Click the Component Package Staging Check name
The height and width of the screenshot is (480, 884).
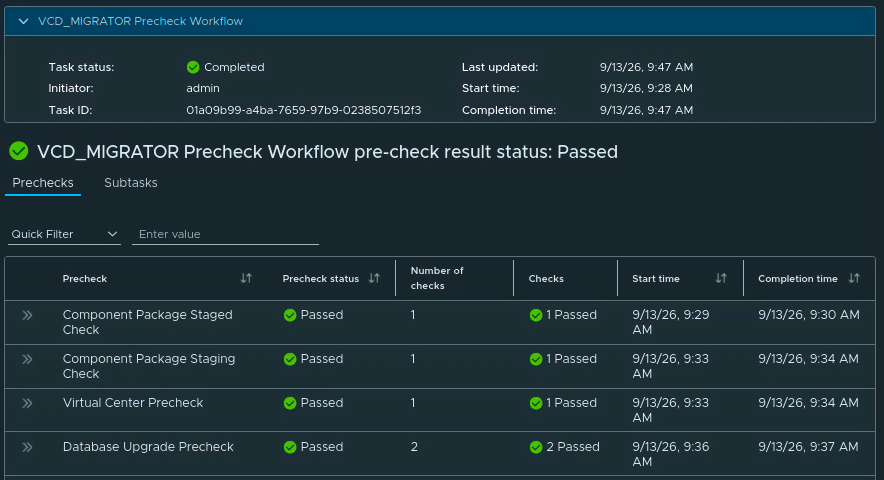(x=149, y=366)
